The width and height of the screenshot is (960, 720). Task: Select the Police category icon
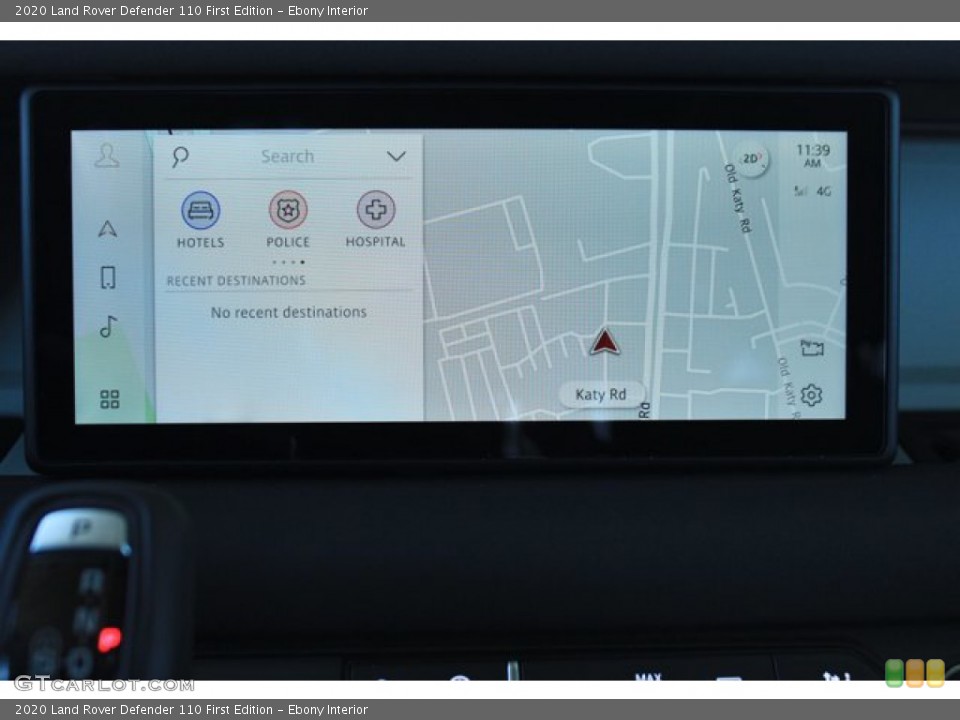pos(288,210)
